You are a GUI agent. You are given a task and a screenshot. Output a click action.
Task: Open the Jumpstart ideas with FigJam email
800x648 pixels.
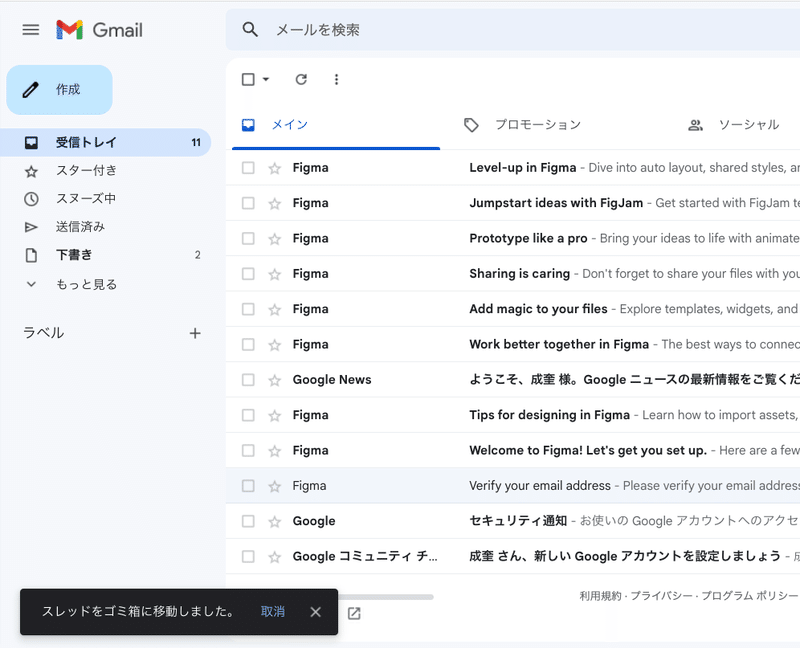coord(513,203)
